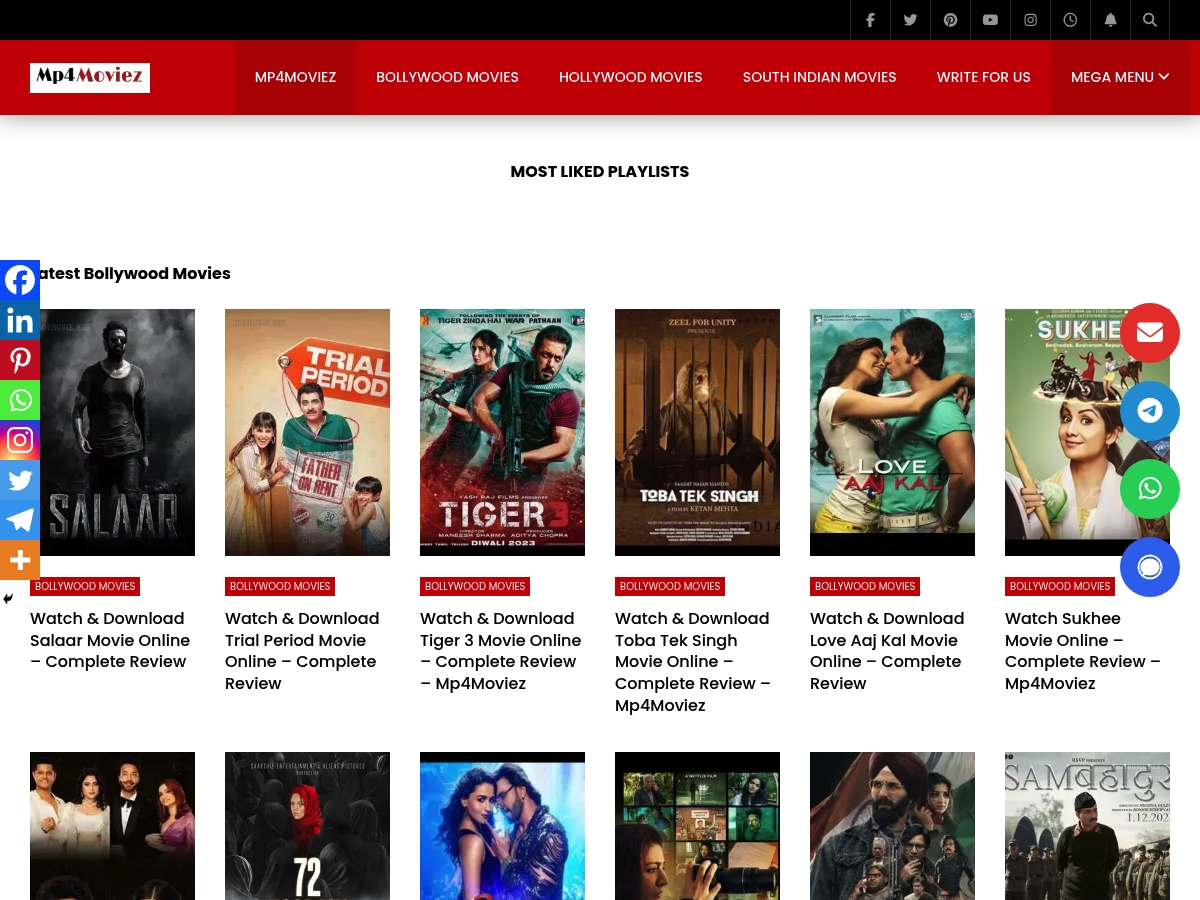Share via LinkedIn in left sidebar
Image resolution: width=1200 pixels, height=900 pixels.
tap(20, 320)
